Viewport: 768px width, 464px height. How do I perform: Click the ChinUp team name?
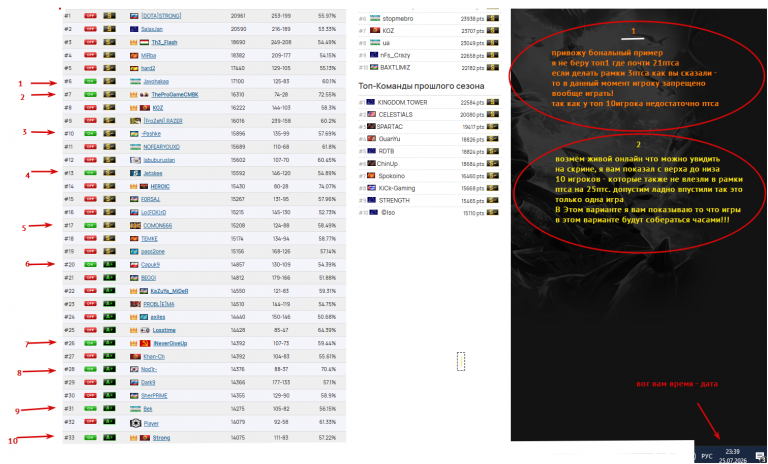387,164
